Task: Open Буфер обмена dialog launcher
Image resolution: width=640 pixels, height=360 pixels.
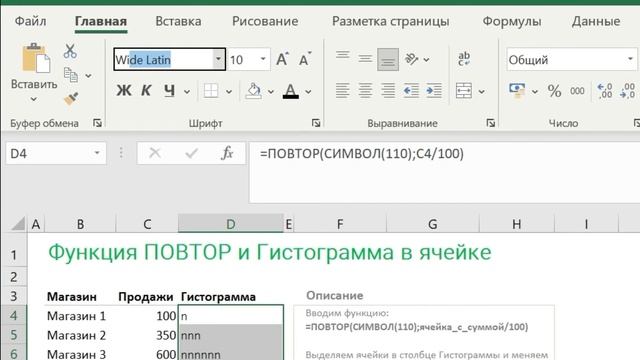Action: click(x=97, y=123)
